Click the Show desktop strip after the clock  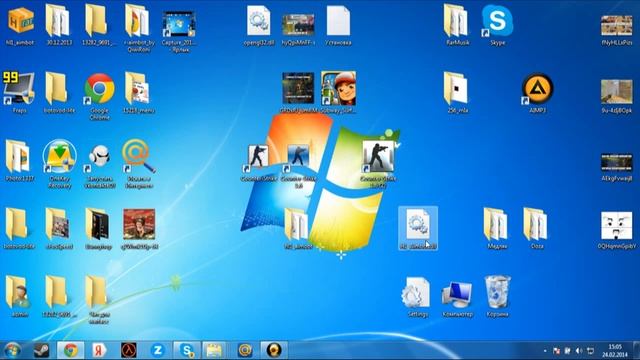click(x=636, y=351)
